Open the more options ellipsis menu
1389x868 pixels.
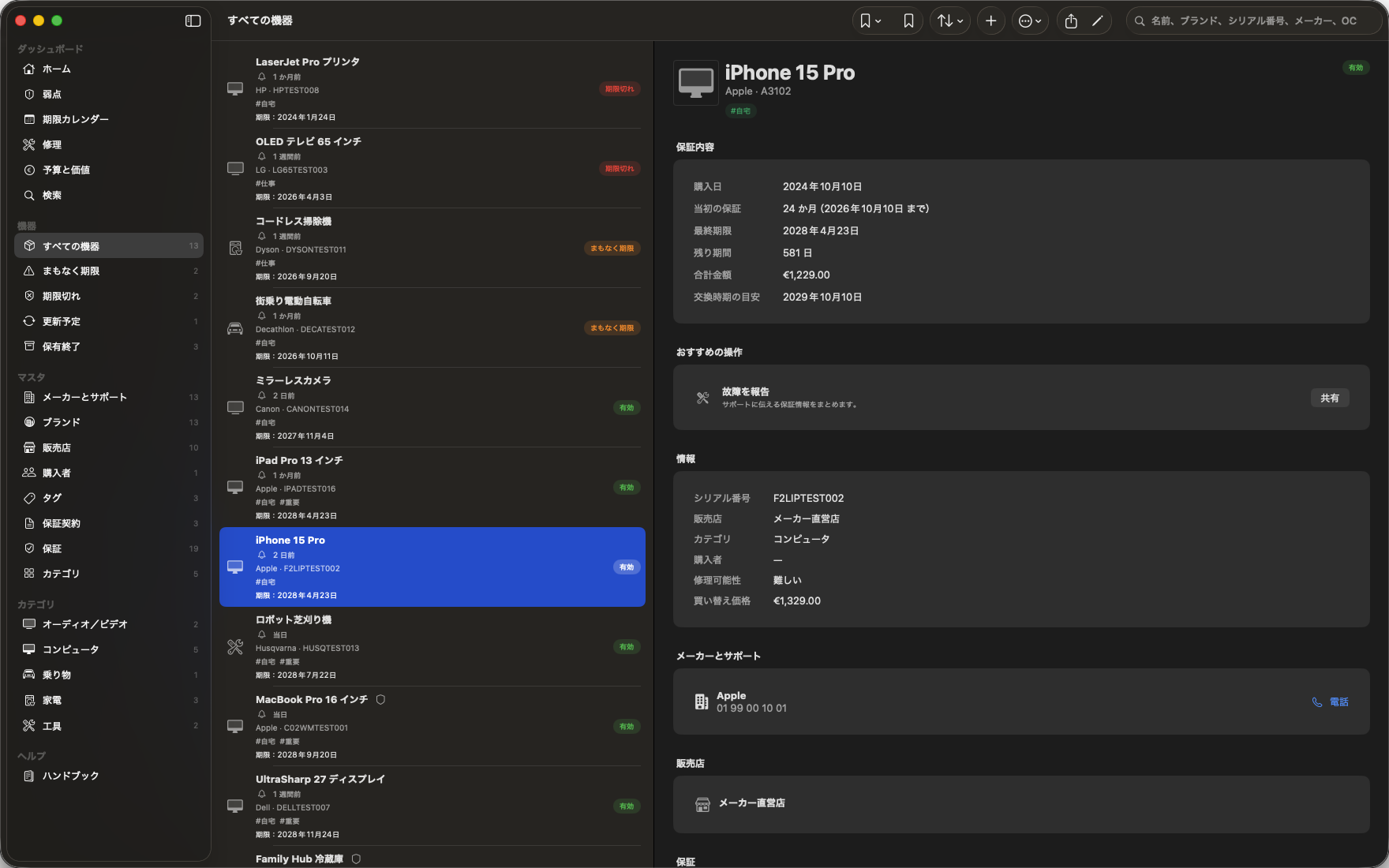tap(1030, 21)
